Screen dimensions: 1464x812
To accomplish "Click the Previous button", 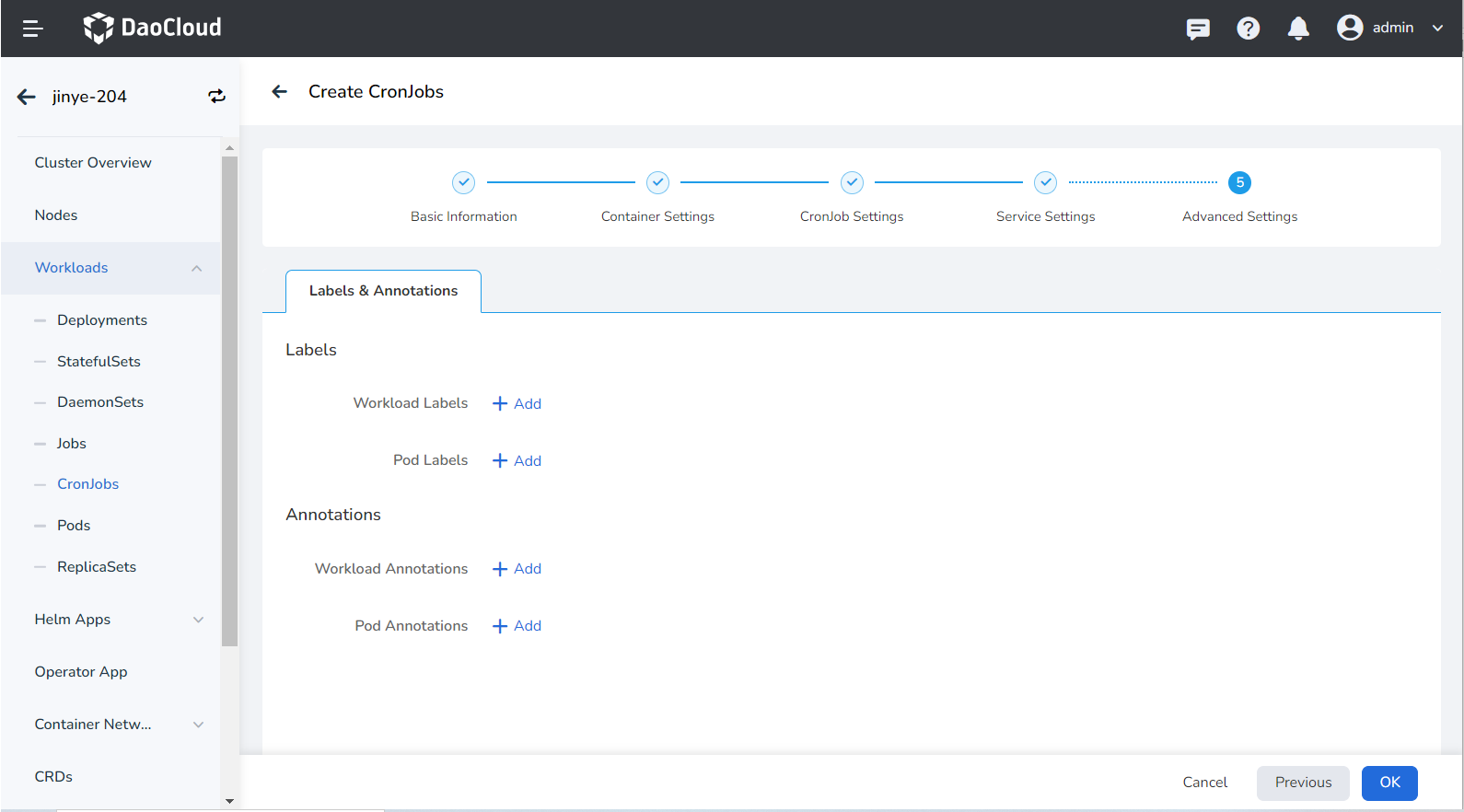I will [x=1303, y=783].
